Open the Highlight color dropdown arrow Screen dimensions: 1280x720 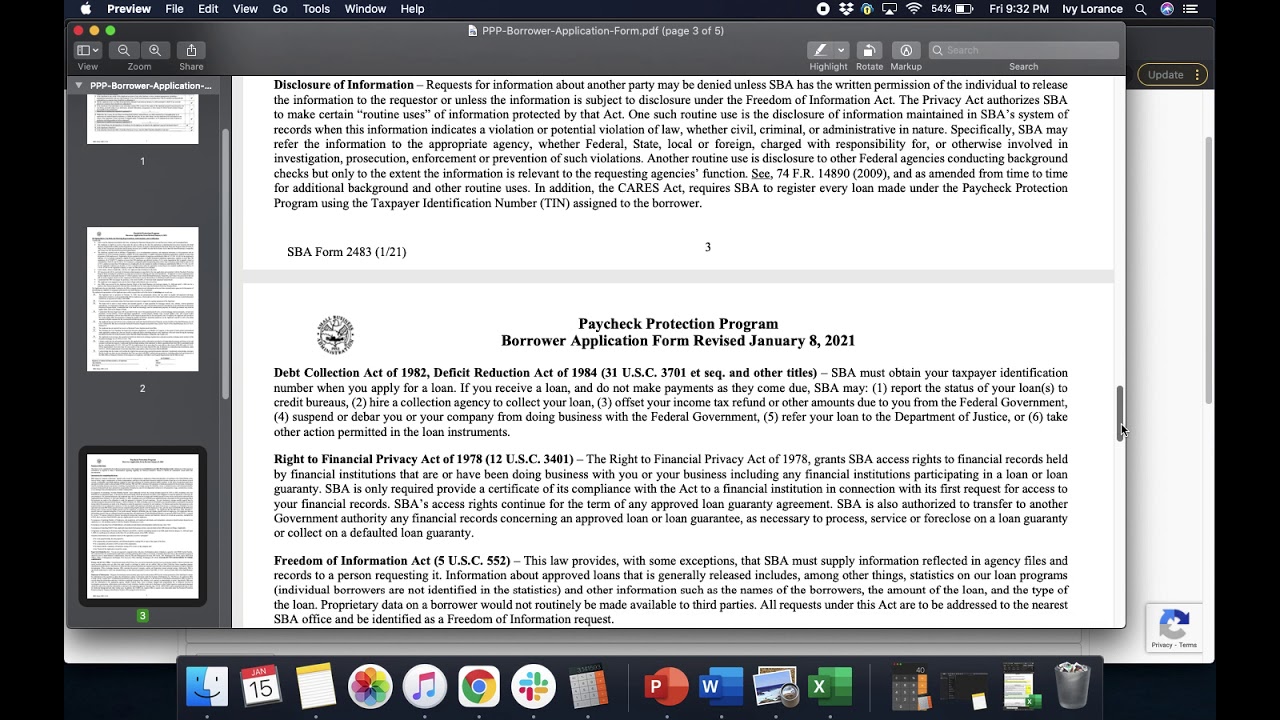point(841,50)
